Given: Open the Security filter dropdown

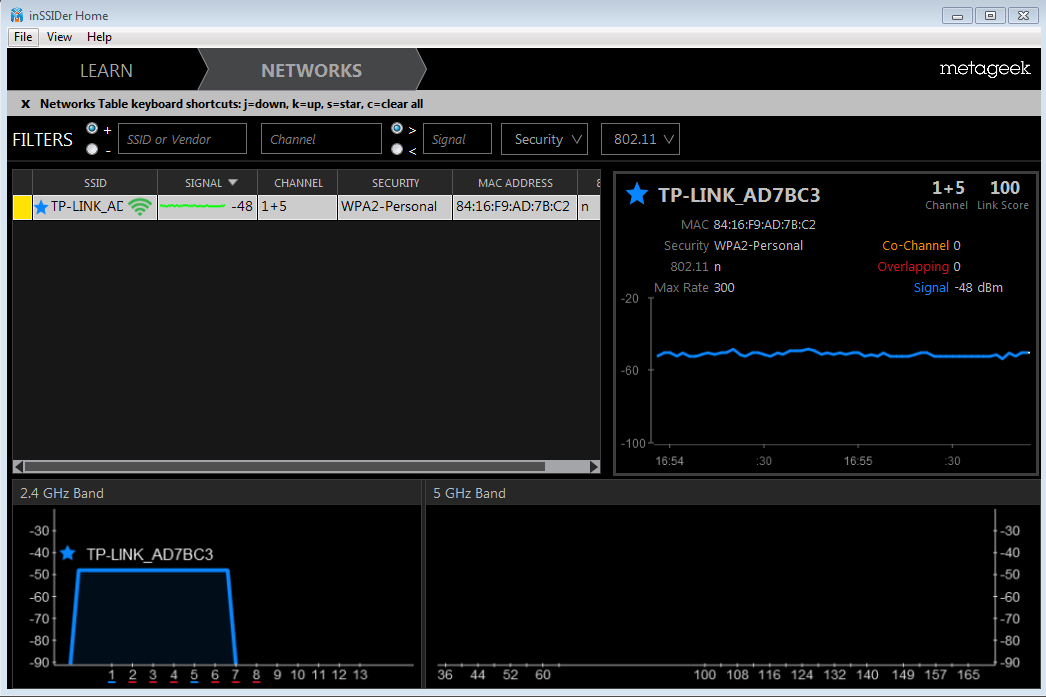Looking at the screenshot, I should click(x=544, y=139).
